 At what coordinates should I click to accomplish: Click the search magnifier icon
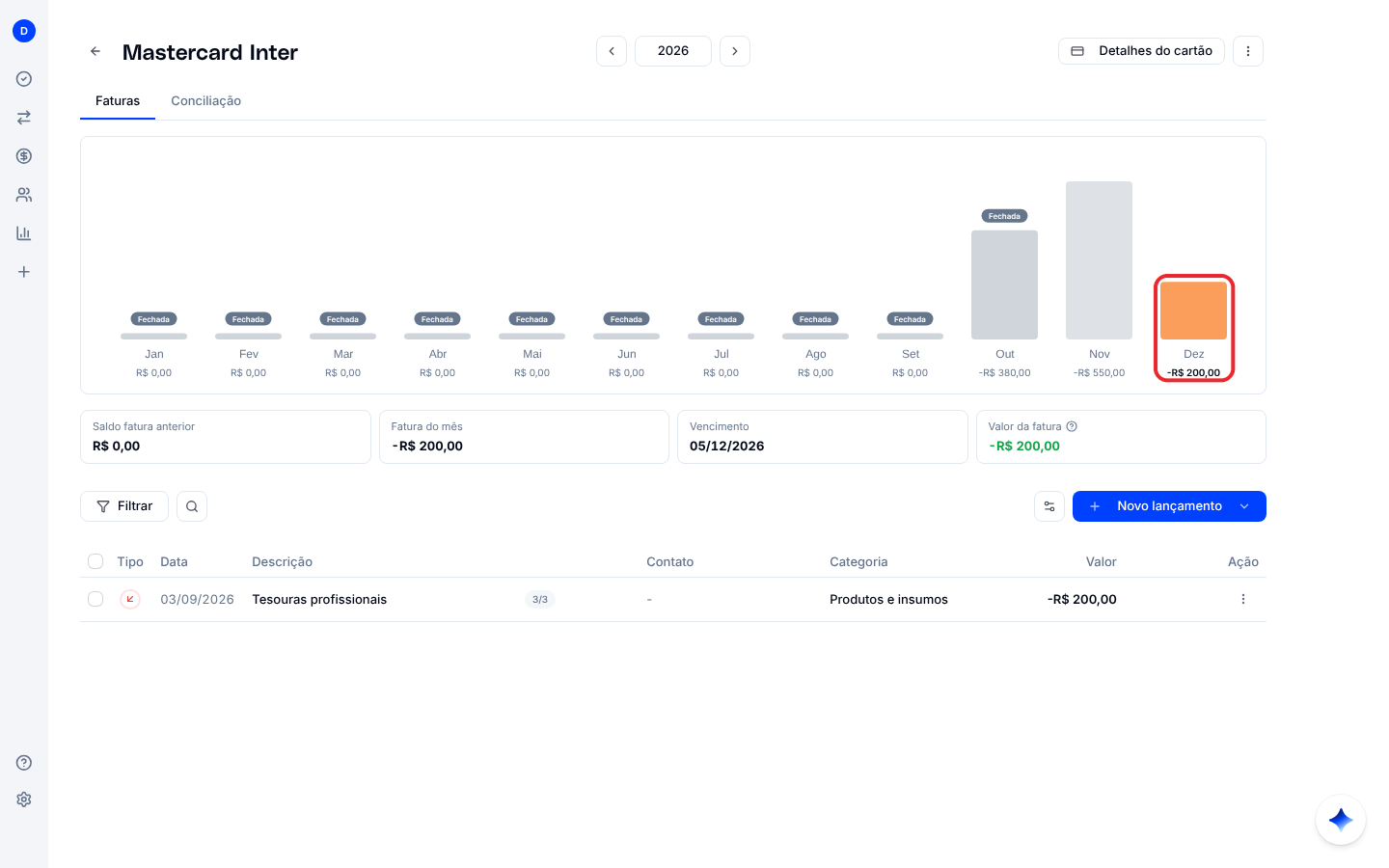(192, 506)
